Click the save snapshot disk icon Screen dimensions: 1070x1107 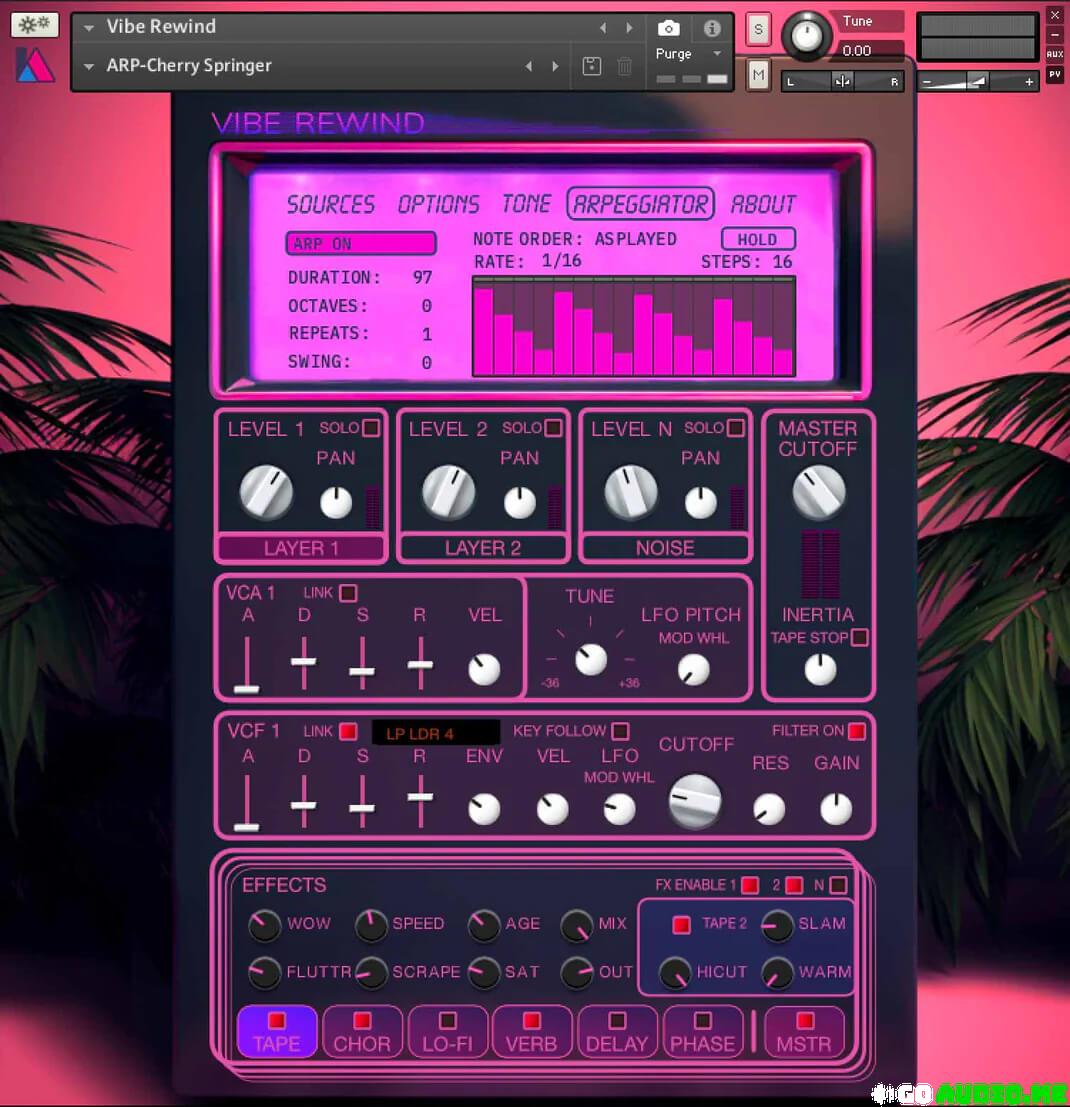pyautogui.click(x=591, y=66)
